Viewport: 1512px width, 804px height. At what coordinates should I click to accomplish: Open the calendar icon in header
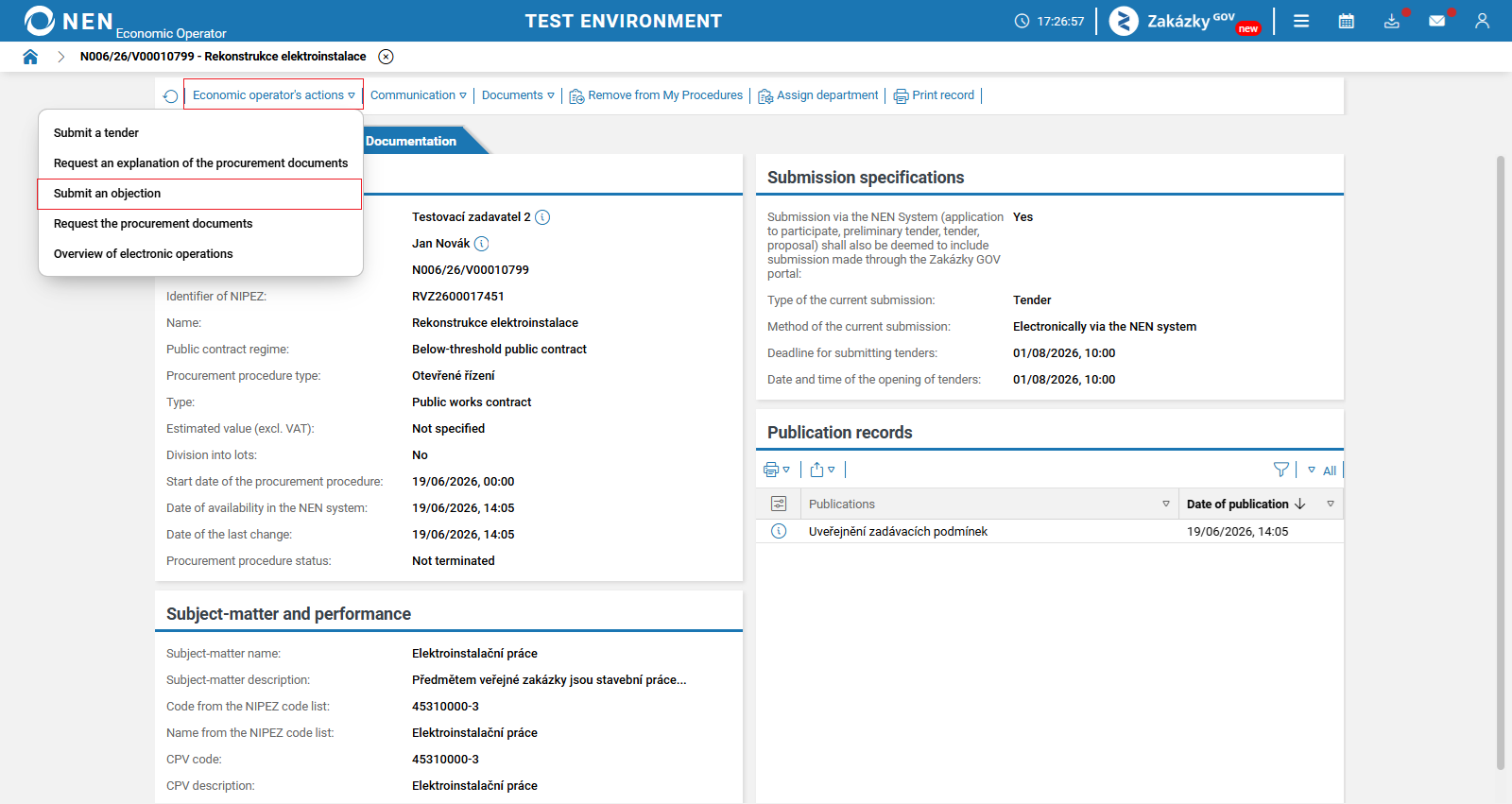coord(1347,21)
